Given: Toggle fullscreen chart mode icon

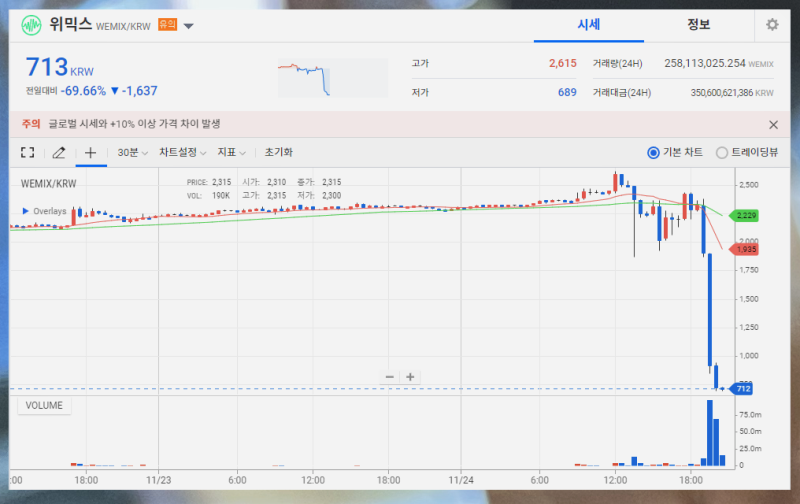Looking at the screenshot, I should pyautogui.click(x=28, y=152).
